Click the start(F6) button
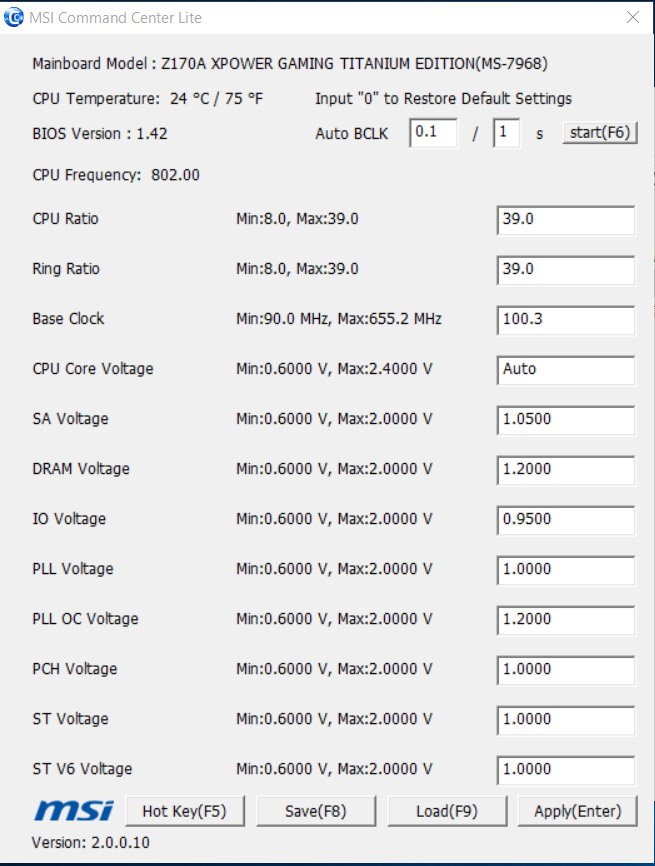This screenshot has height=866, width=655. click(x=600, y=133)
